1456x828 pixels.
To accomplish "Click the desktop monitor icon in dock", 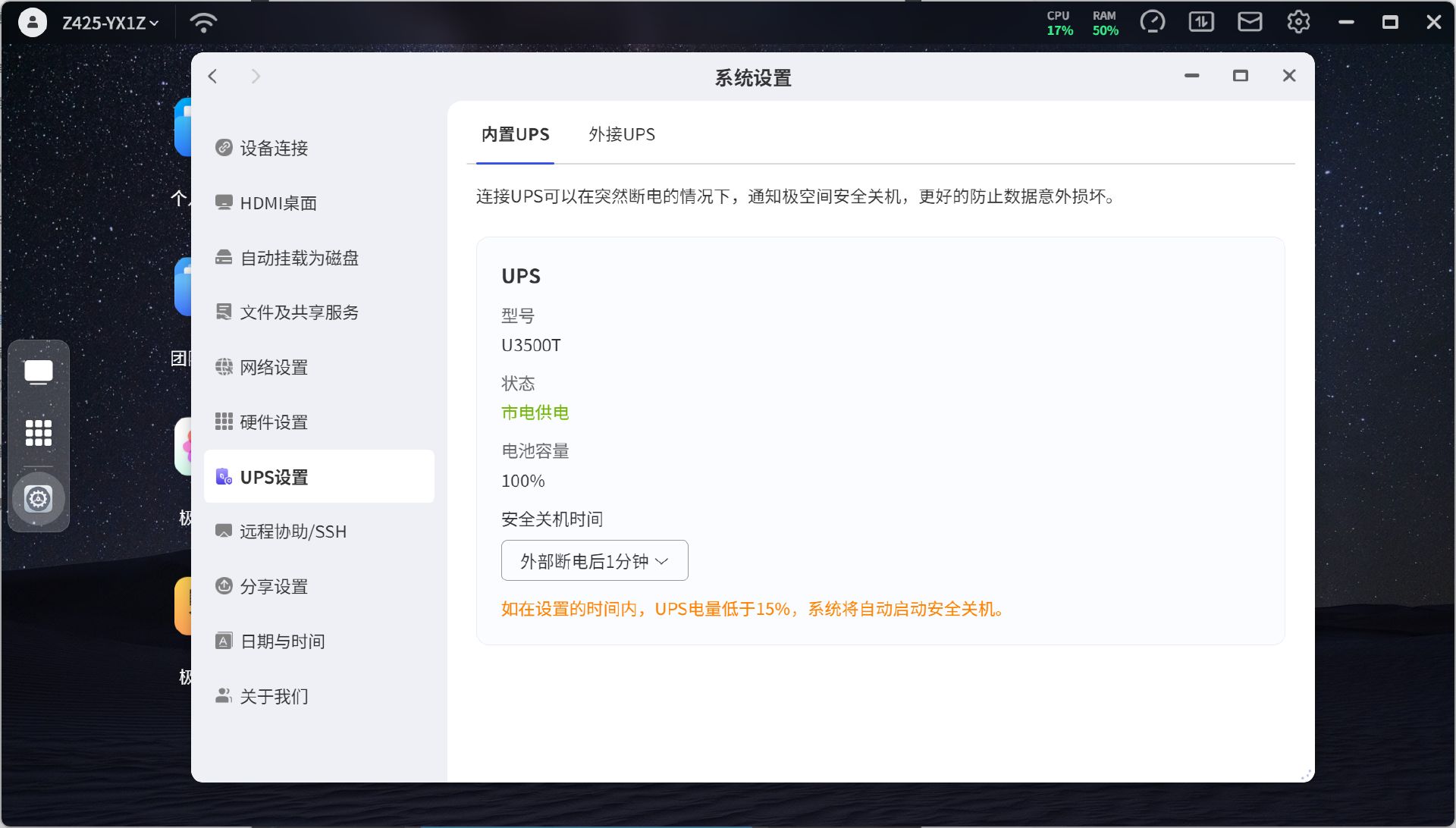I will click(x=39, y=372).
